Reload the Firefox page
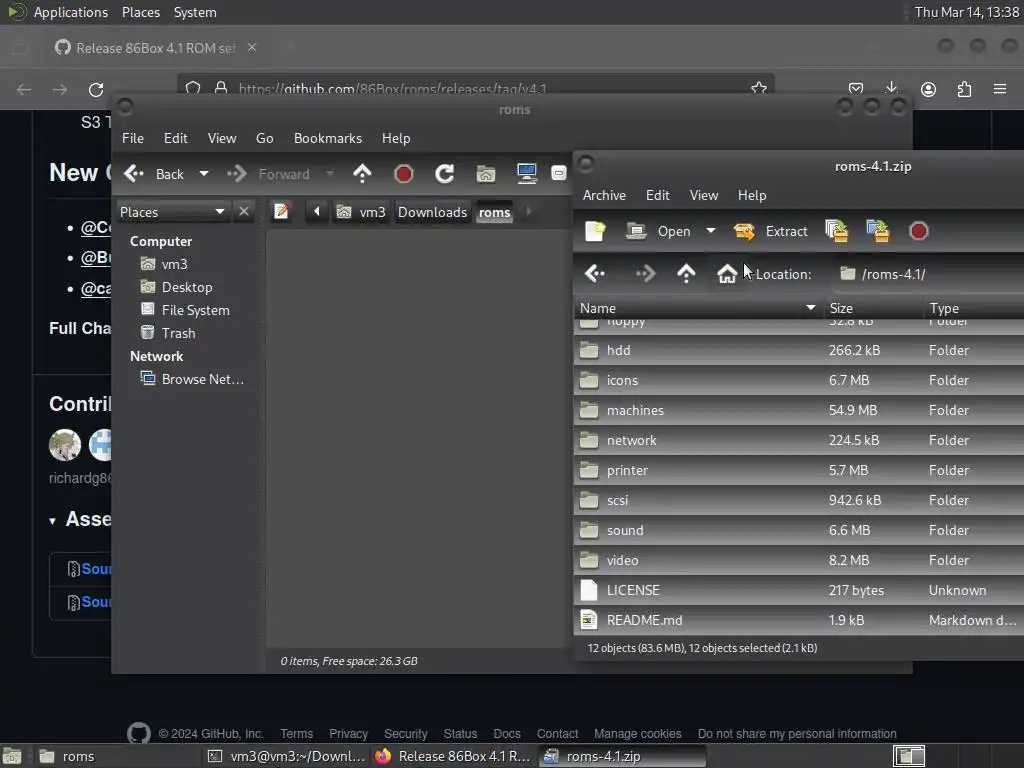This screenshot has height=768, width=1024. click(96, 89)
